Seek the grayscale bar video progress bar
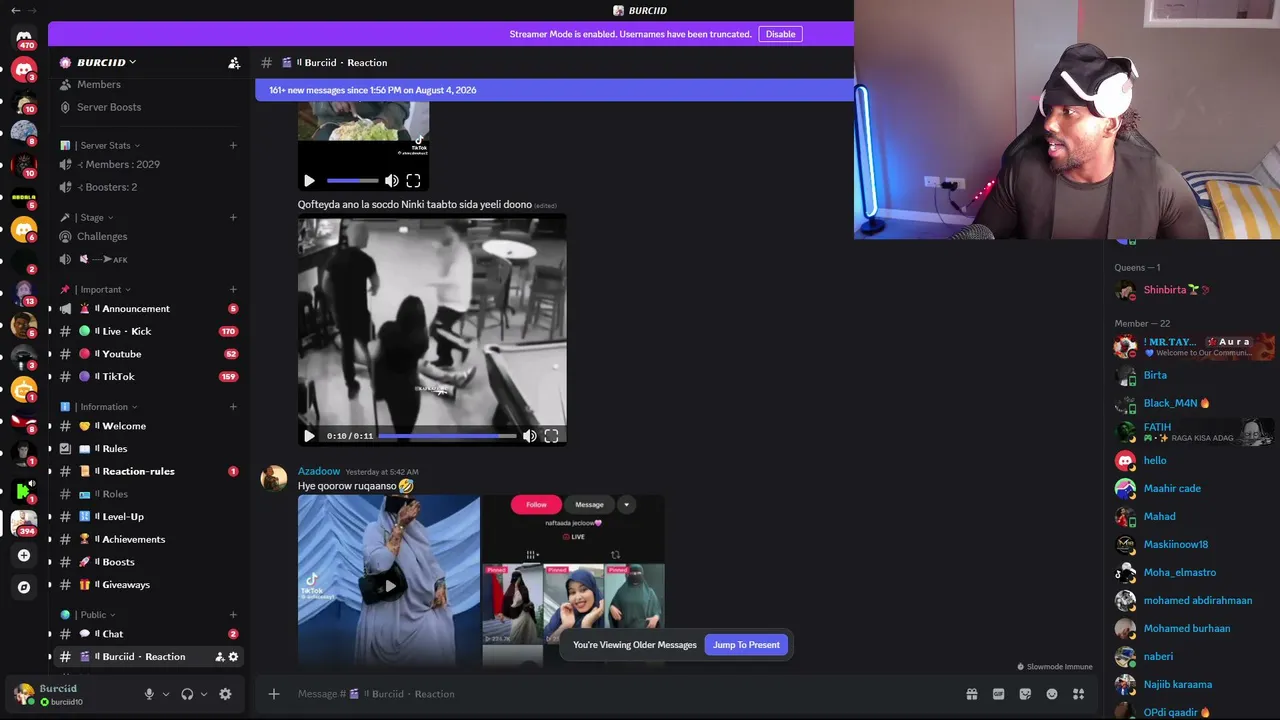The width and height of the screenshot is (1280, 720). pyautogui.click(x=447, y=436)
